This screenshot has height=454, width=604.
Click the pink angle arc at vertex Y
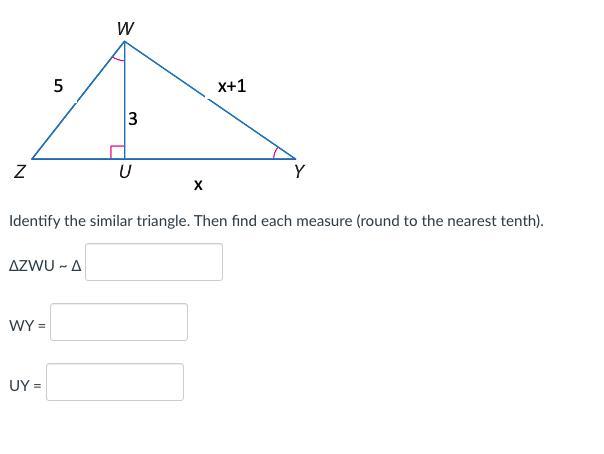tap(276, 152)
